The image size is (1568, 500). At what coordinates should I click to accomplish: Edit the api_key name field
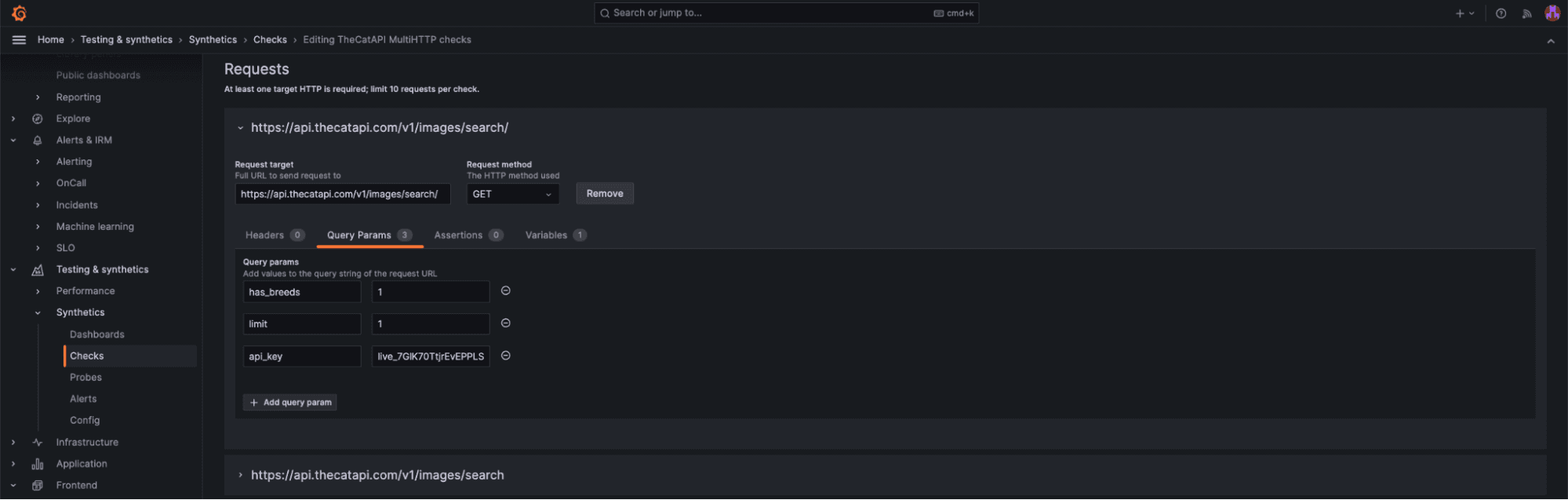pyautogui.click(x=302, y=356)
